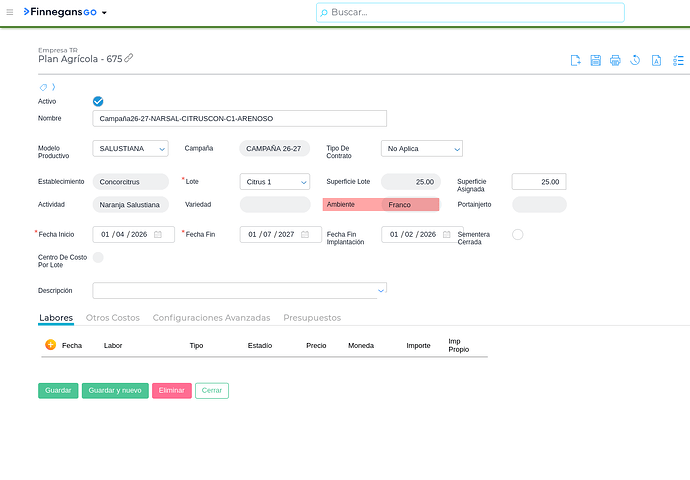Image resolution: width=690 pixels, height=480 pixels.
Task: Click the new document icon in toolbar
Action: click(x=576, y=60)
